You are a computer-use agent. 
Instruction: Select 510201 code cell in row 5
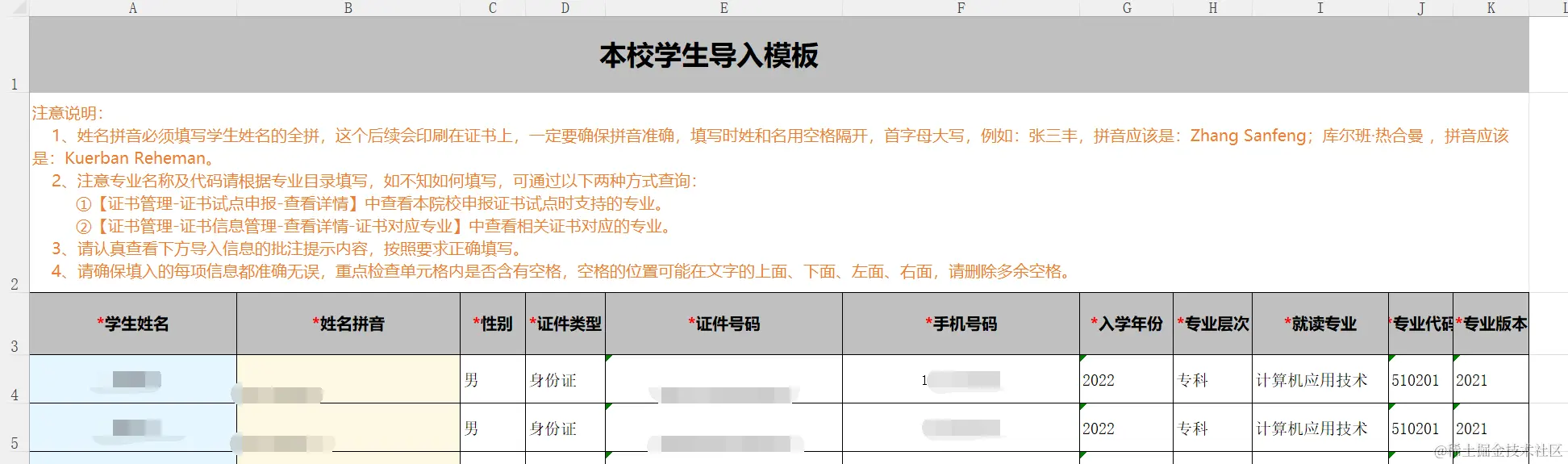click(1420, 428)
